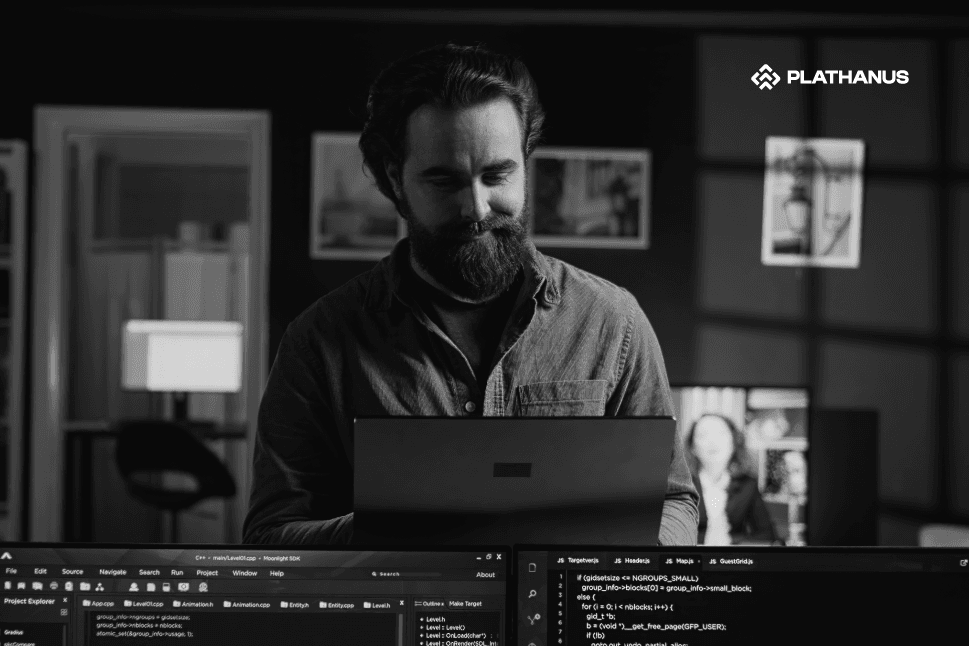Click the Moonlight SDK logo icon

click(7, 556)
